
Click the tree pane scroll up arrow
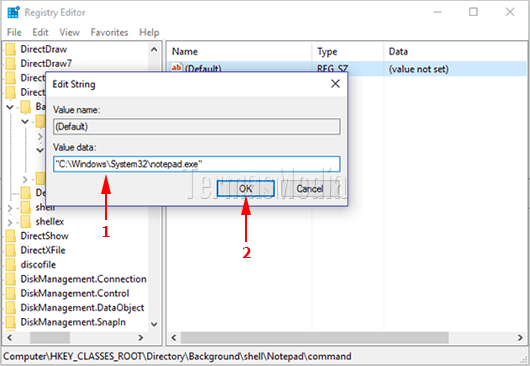(154, 49)
